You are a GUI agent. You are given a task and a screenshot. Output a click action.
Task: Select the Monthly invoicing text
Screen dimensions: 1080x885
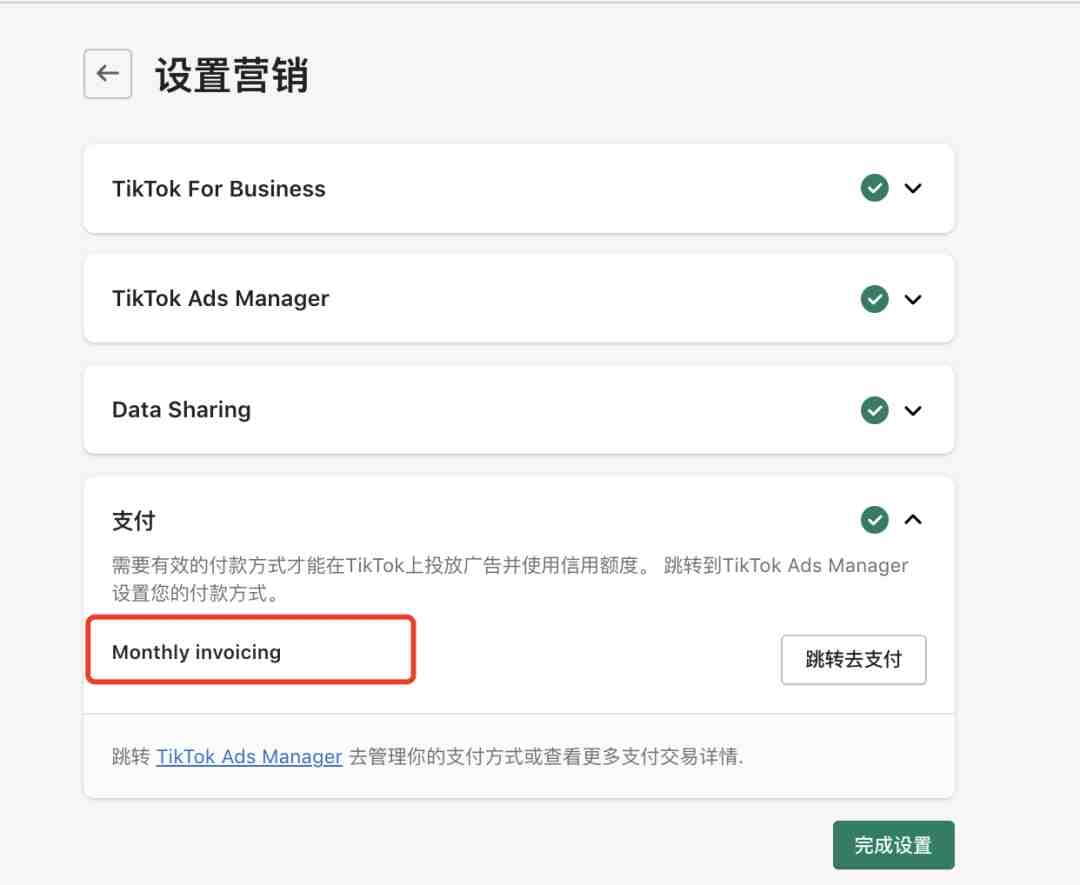point(196,652)
